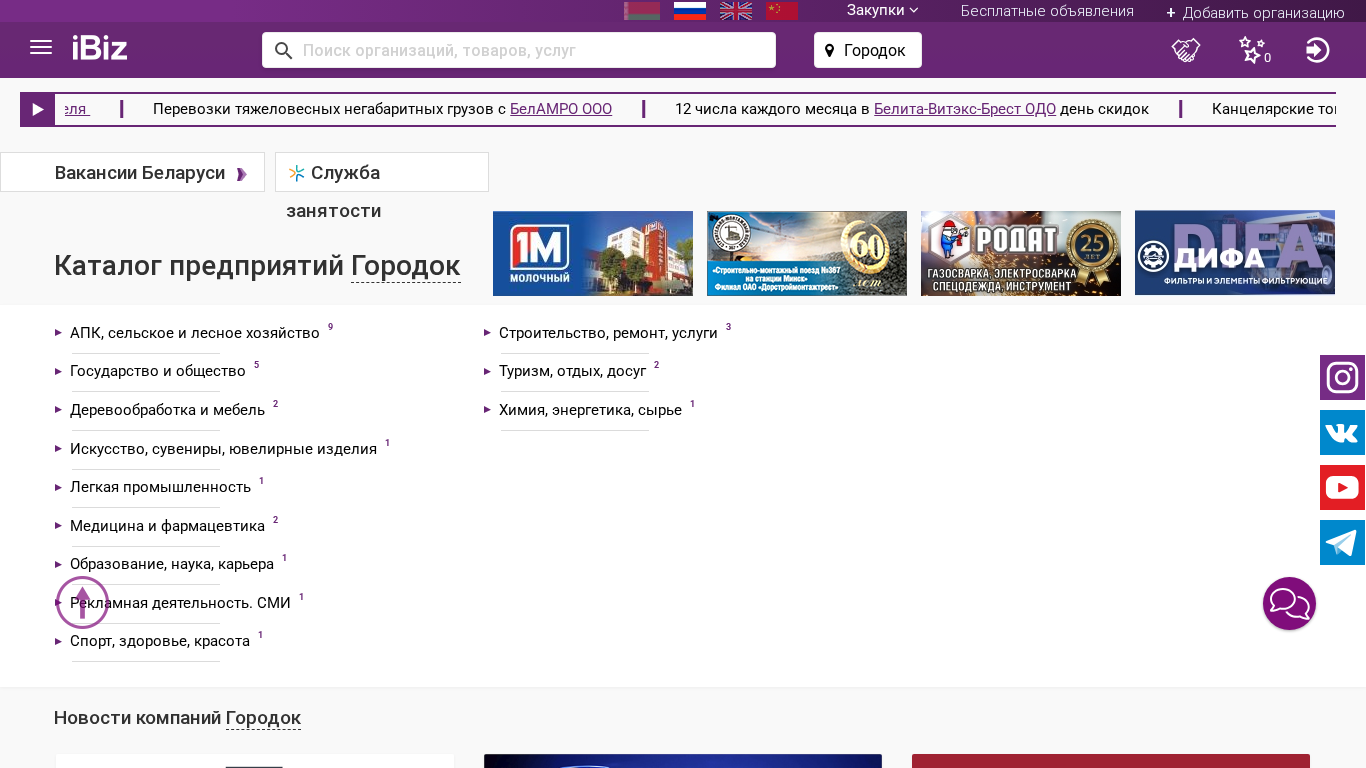Click the handshake partners icon
Viewport: 1366px width, 768px height.
pos(1186,50)
